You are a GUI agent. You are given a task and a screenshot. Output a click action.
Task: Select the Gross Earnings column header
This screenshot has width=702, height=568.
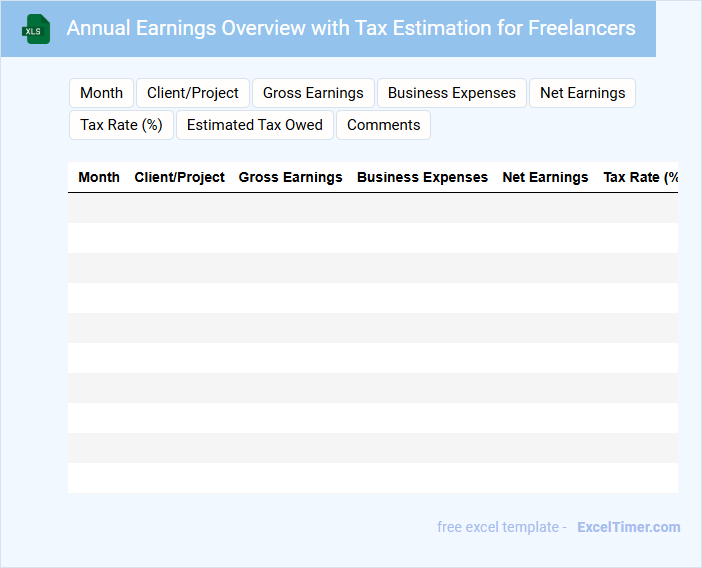(290, 177)
